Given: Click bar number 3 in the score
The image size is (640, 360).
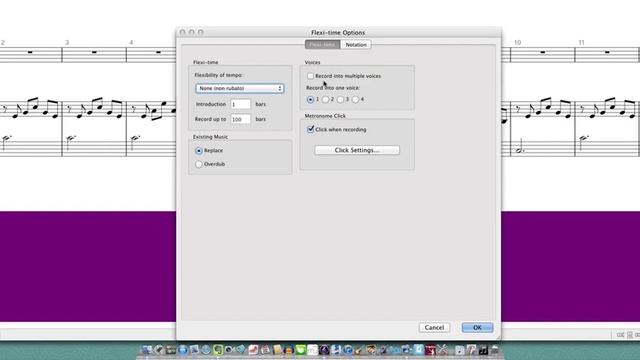Looking at the screenshot, I should 67,42.
